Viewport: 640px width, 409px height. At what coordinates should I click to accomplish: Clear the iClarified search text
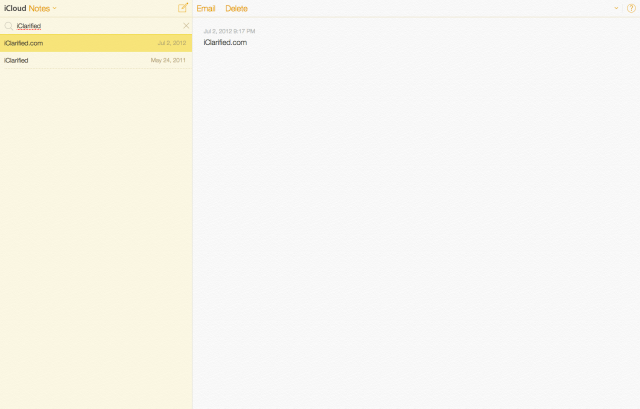pyautogui.click(x=186, y=25)
